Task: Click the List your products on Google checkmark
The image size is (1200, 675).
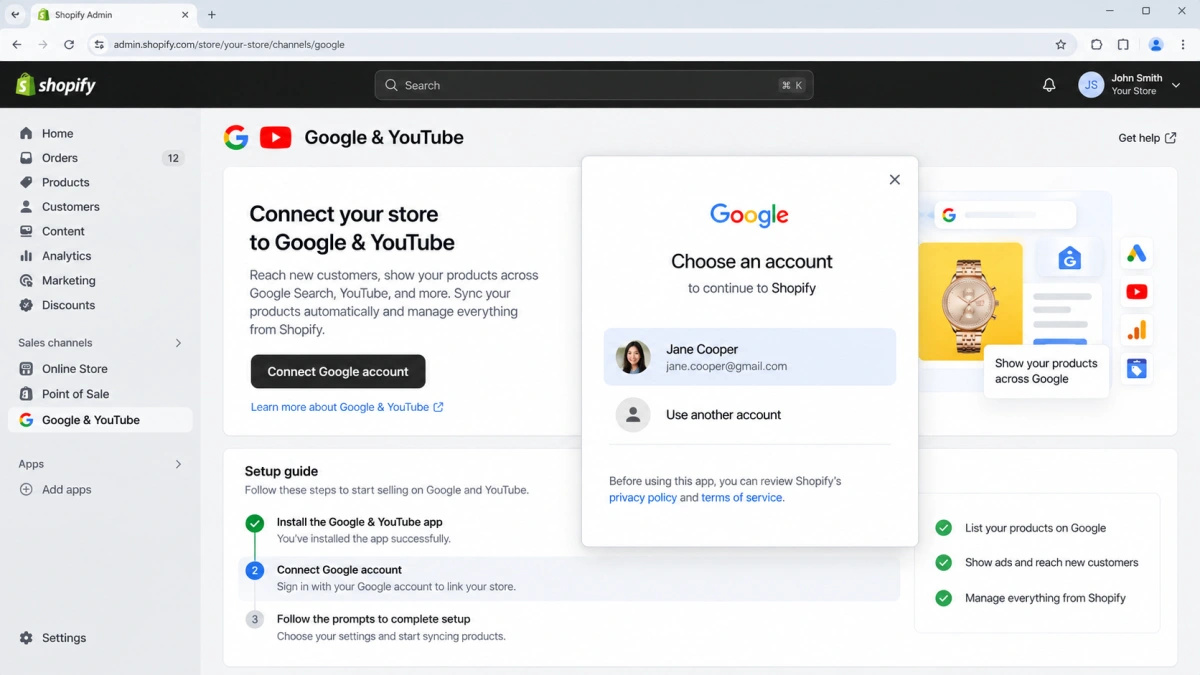Action: coord(943,528)
